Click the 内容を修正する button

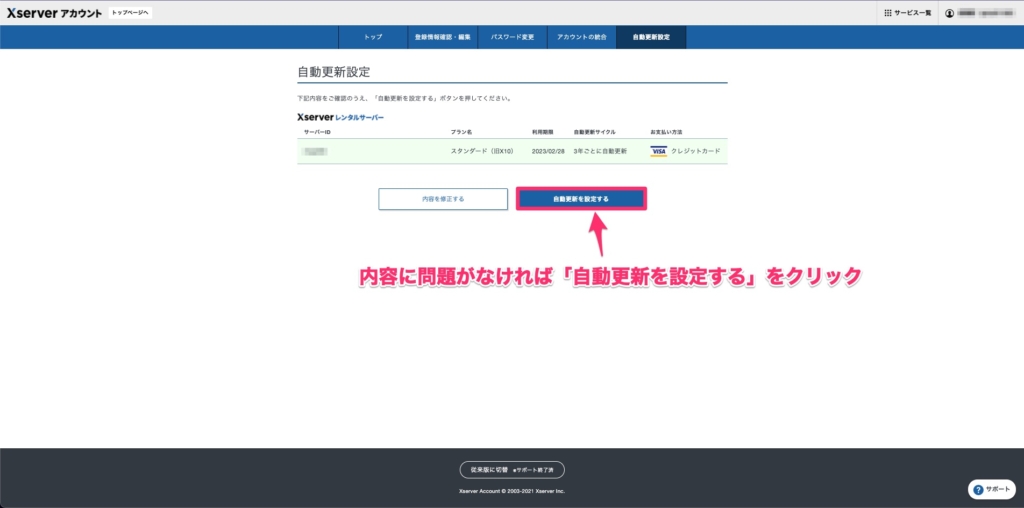point(443,199)
